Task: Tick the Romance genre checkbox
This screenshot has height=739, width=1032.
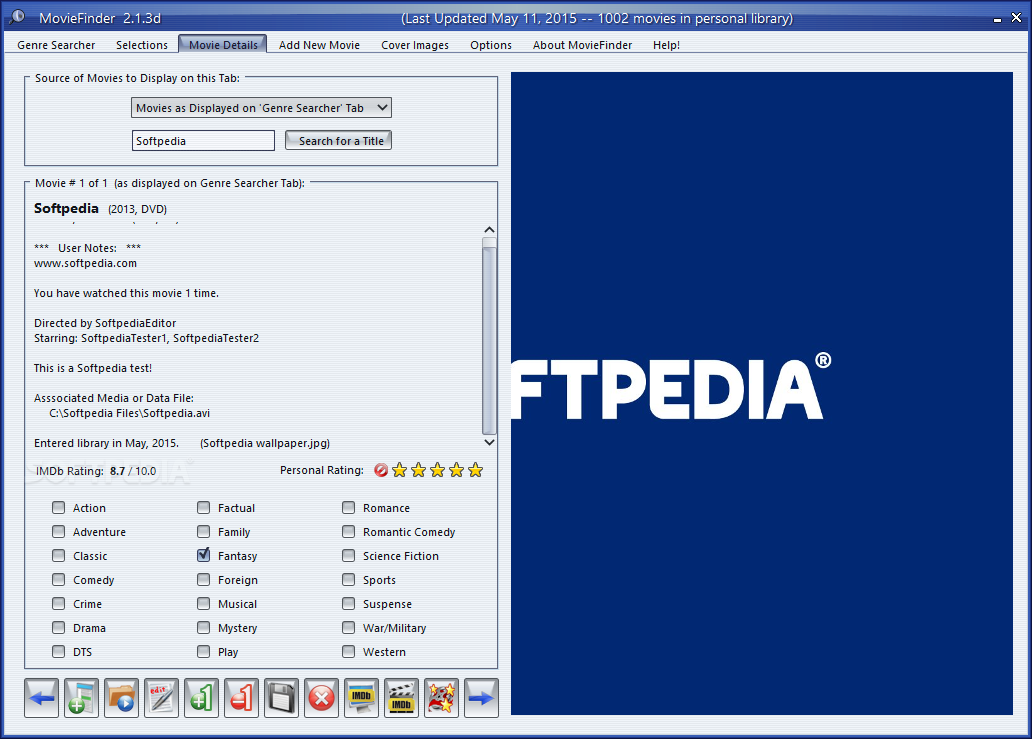Action: click(348, 507)
